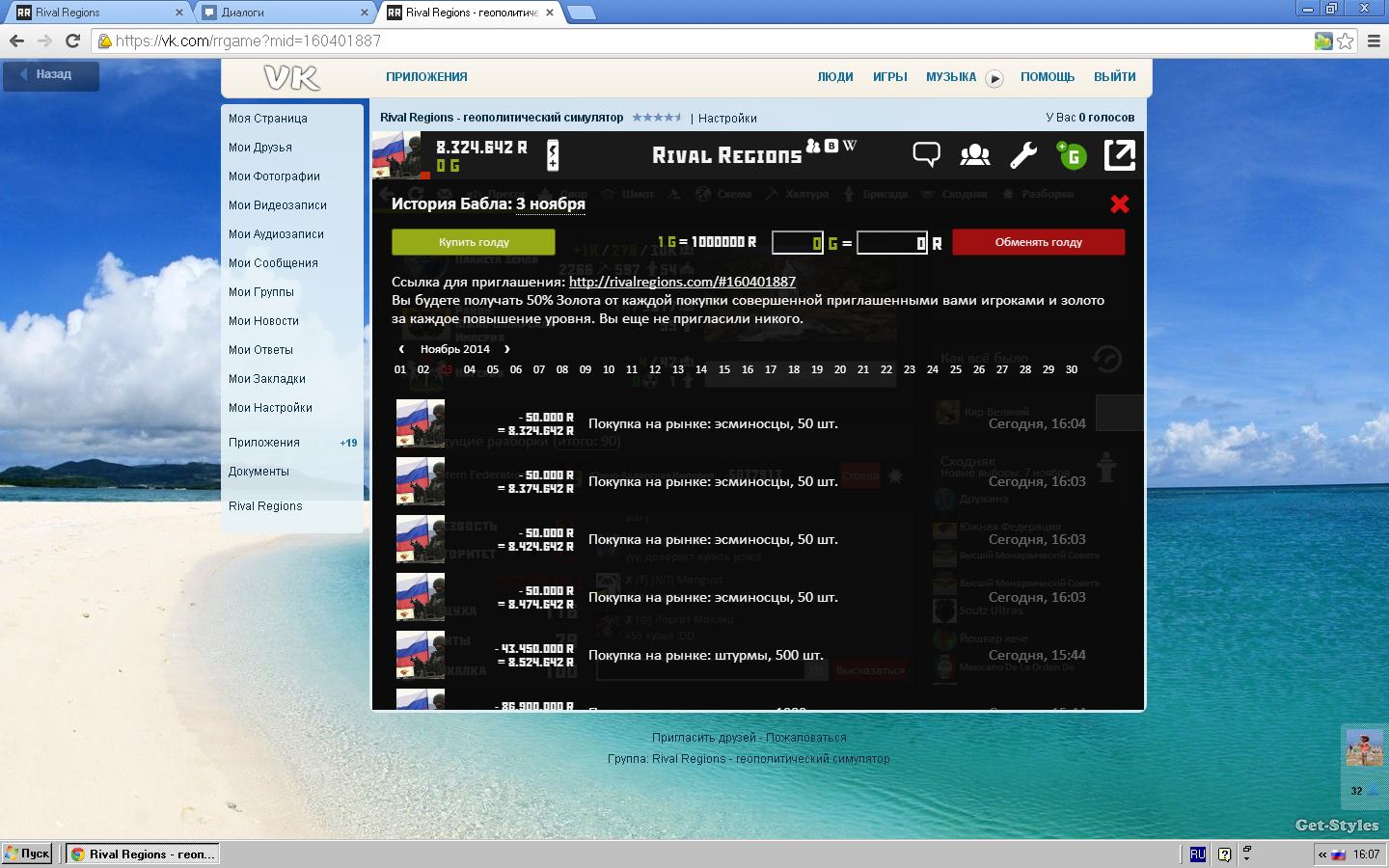Open Приложения with +19 counter in sidebar

point(292,443)
